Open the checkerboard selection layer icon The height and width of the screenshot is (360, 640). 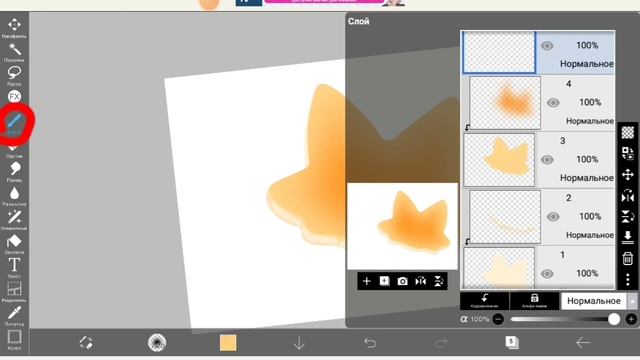point(628,132)
